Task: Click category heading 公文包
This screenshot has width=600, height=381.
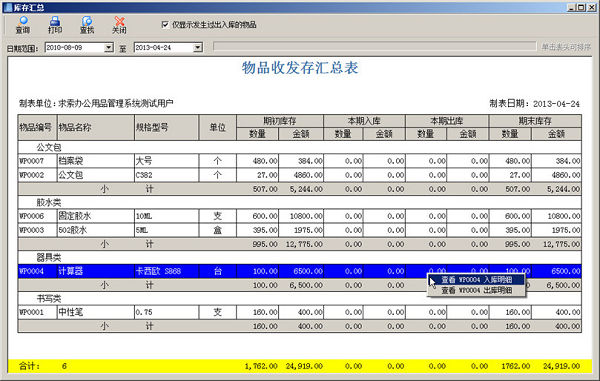Action: click(x=49, y=147)
